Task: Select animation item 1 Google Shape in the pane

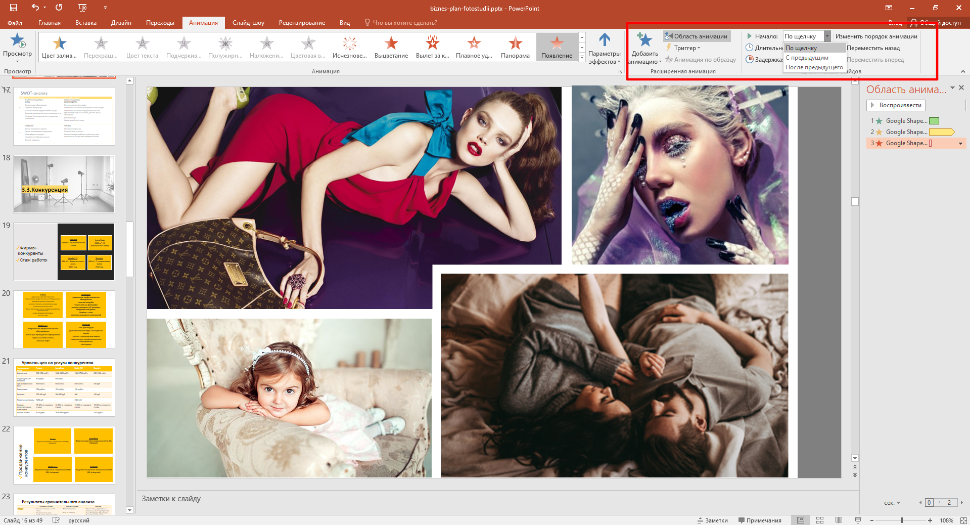Action: point(916,121)
